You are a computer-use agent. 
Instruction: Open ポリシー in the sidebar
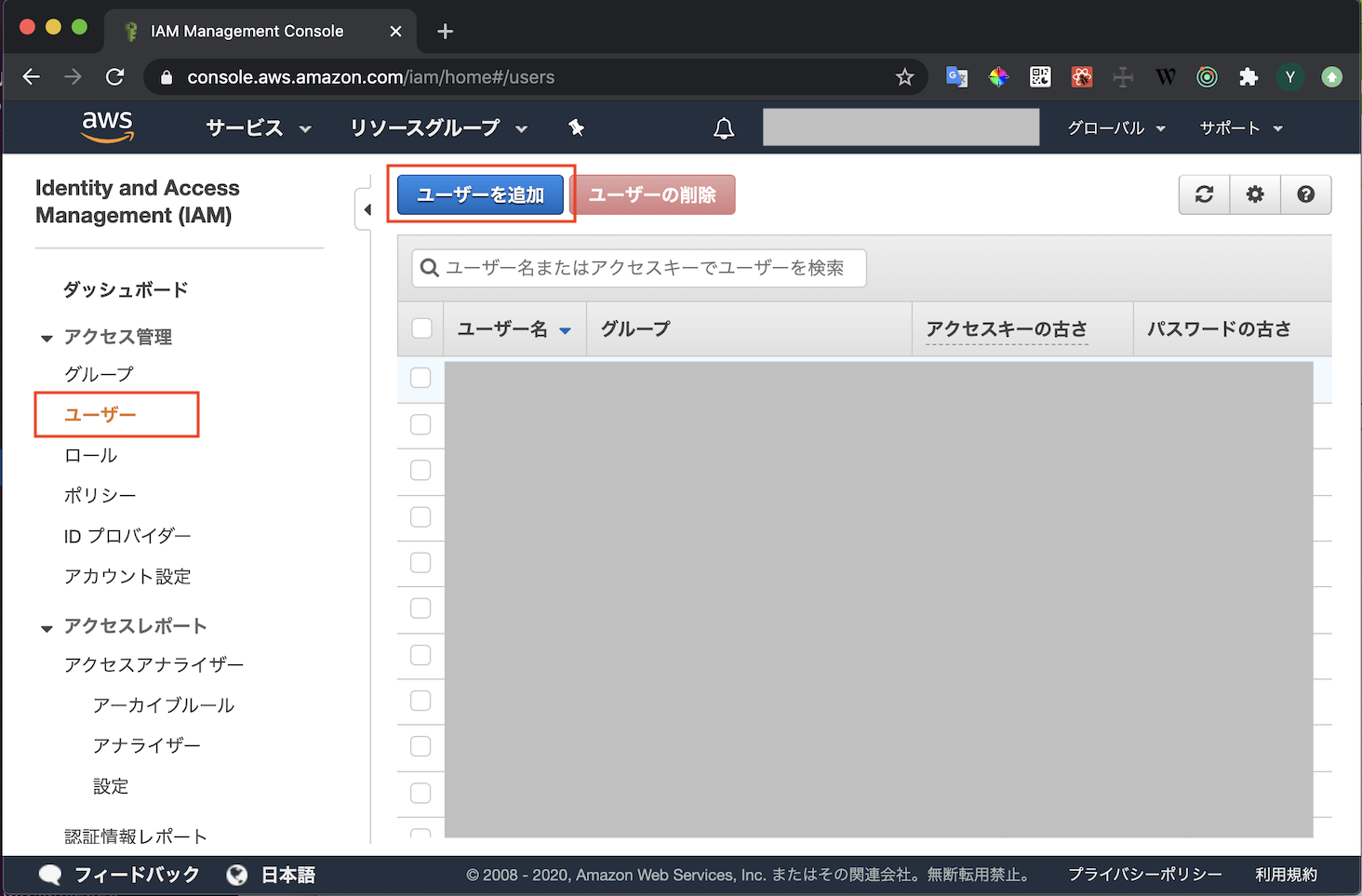pos(100,495)
